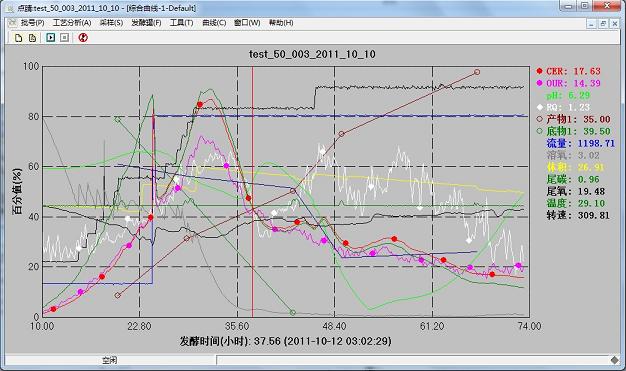The width and height of the screenshot is (626, 371).
Task: Click the stop square toolbar icon
Action: (64, 38)
